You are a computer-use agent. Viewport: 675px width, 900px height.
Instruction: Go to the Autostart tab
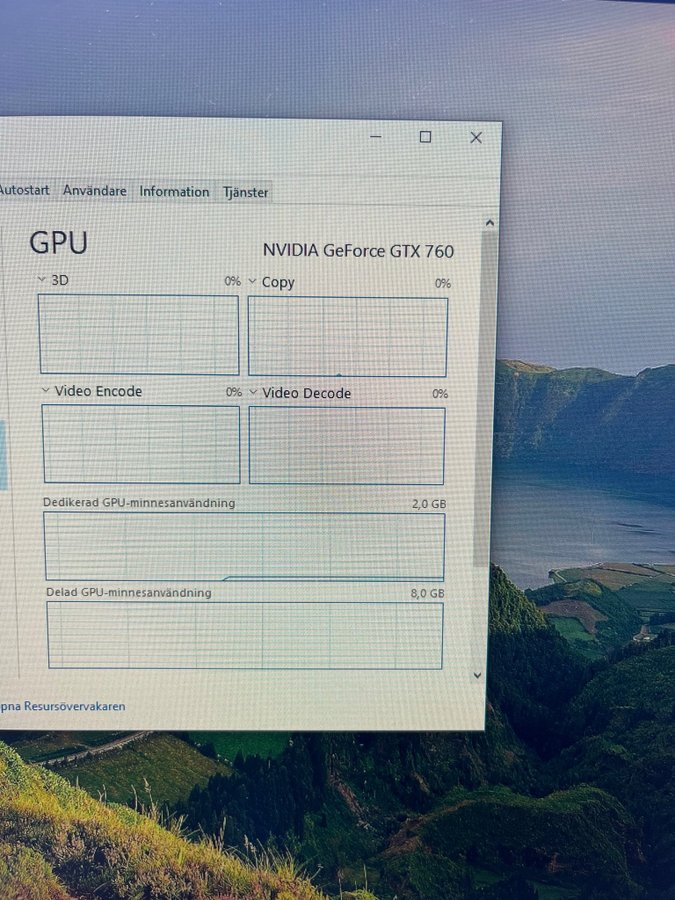click(x=23, y=189)
